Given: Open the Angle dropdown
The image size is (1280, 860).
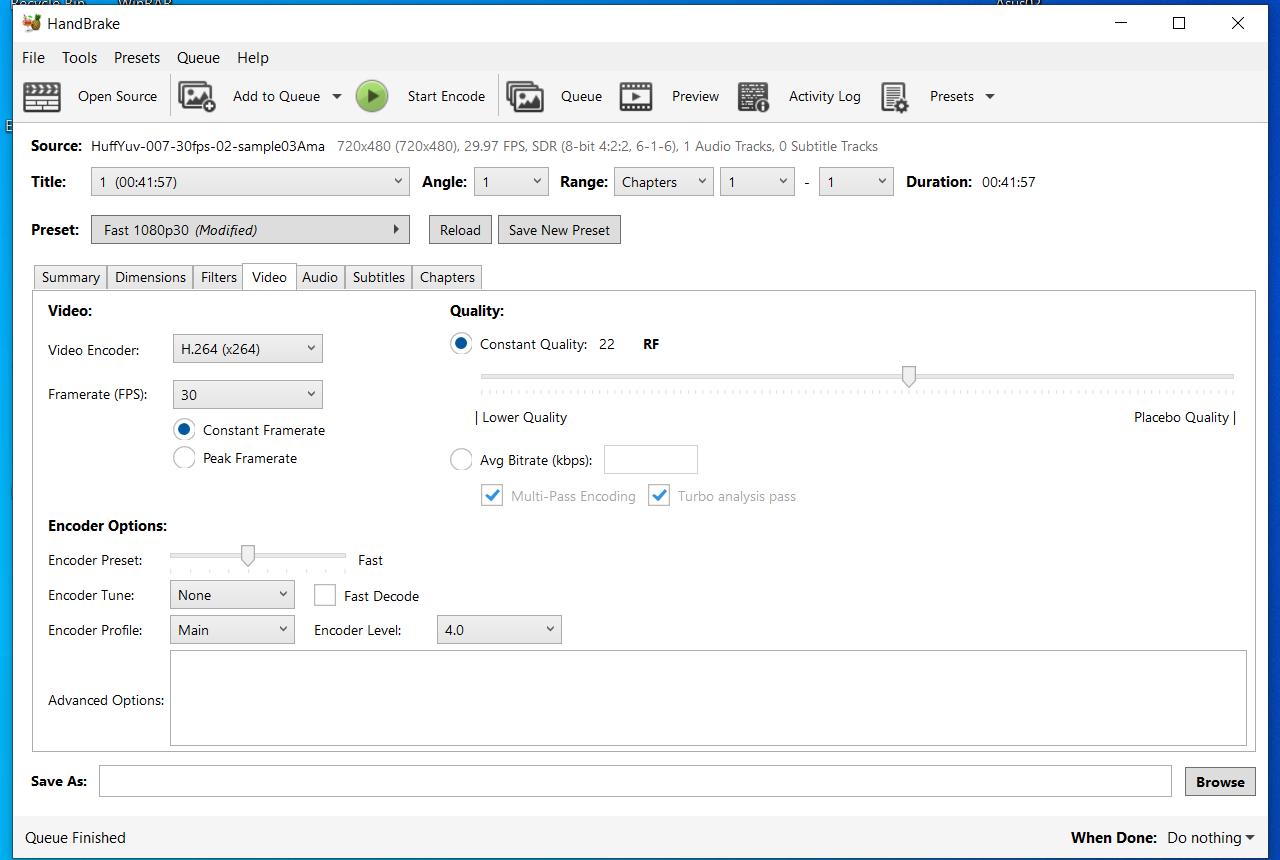Looking at the screenshot, I should [510, 182].
